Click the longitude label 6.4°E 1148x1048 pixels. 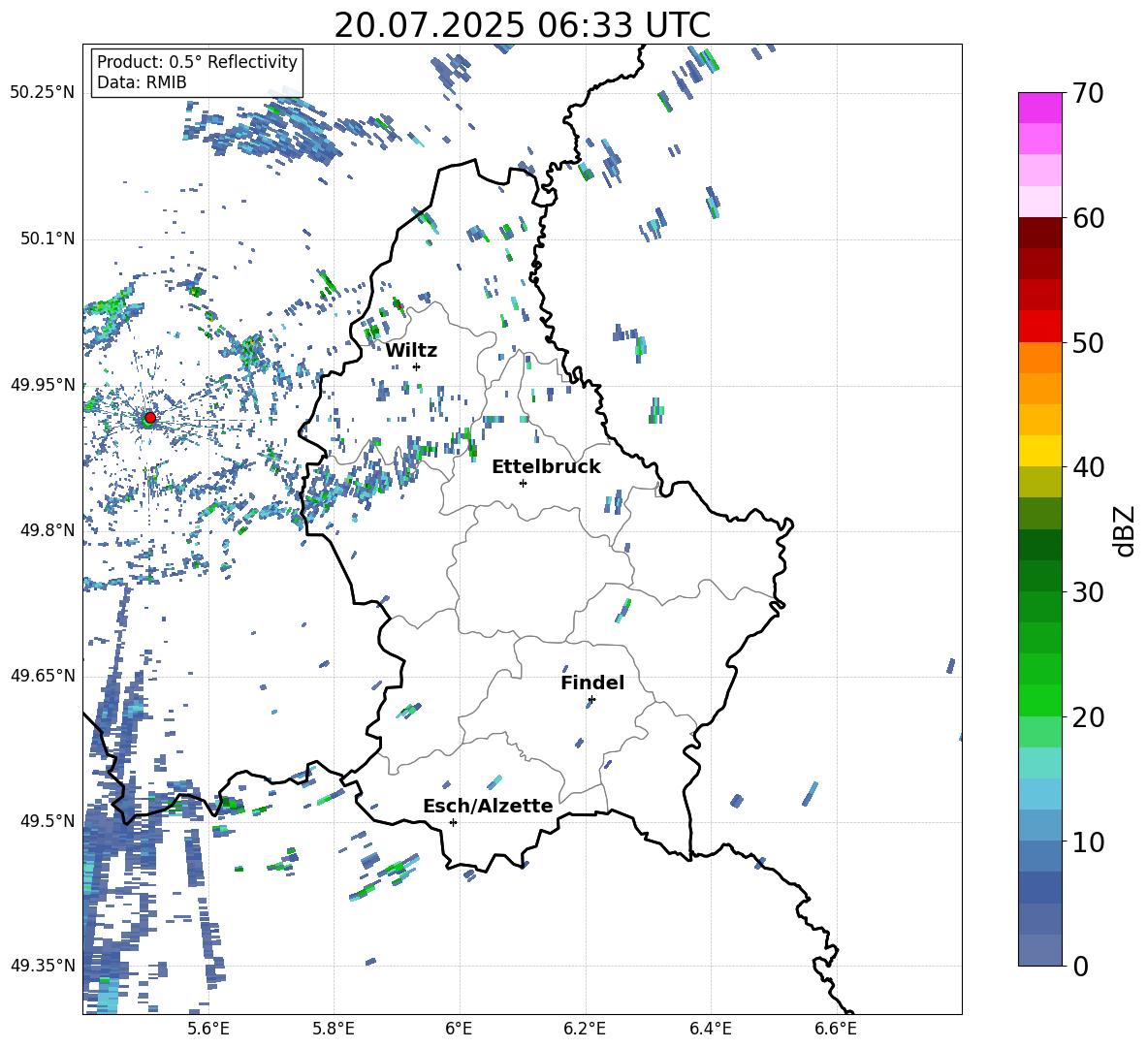710,1029
